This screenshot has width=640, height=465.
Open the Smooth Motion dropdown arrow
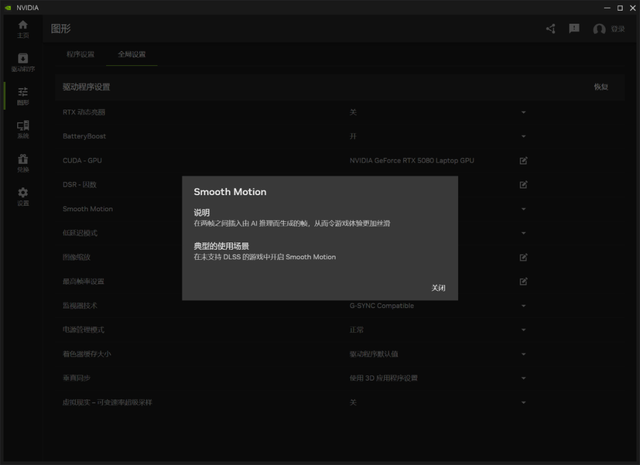coord(523,209)
